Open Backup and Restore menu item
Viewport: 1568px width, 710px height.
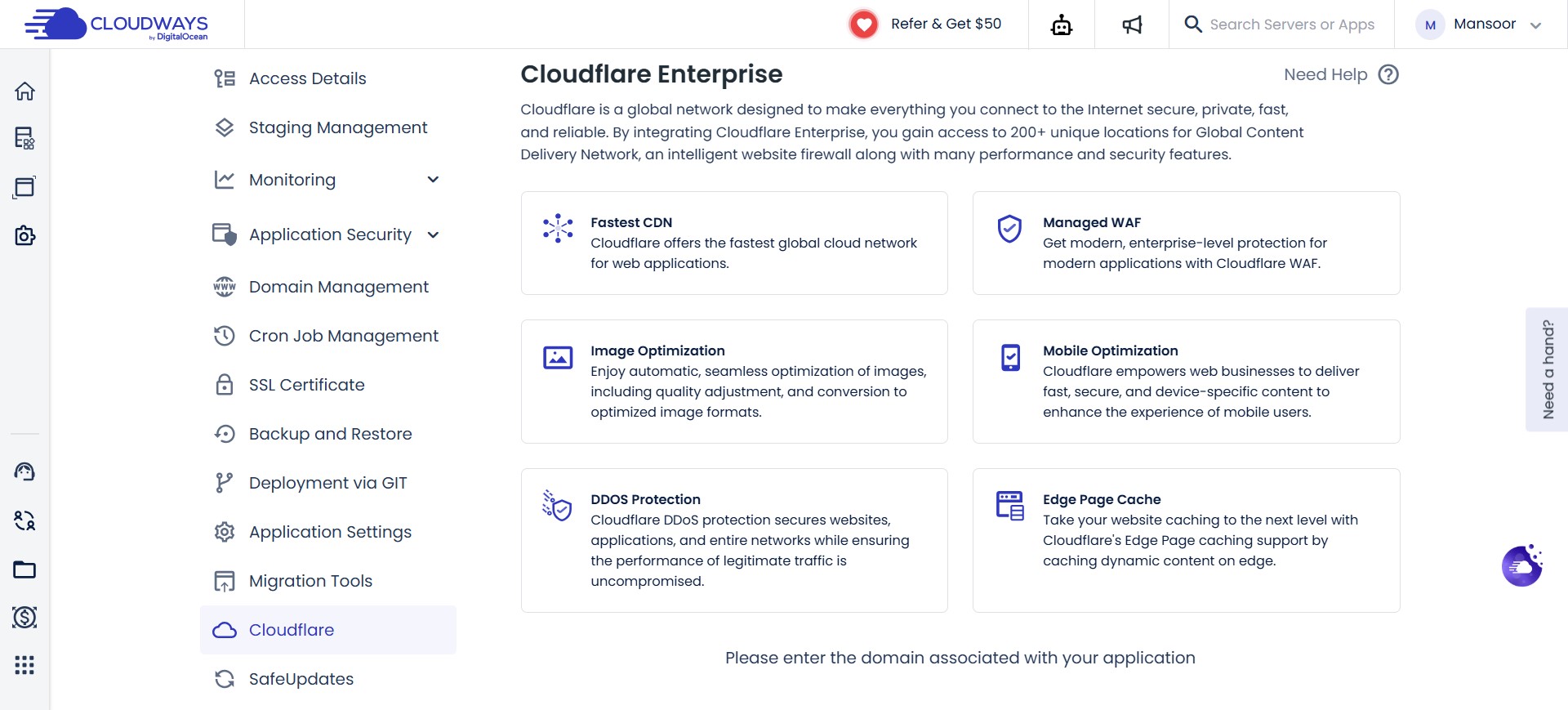click(x=328, y=434)
